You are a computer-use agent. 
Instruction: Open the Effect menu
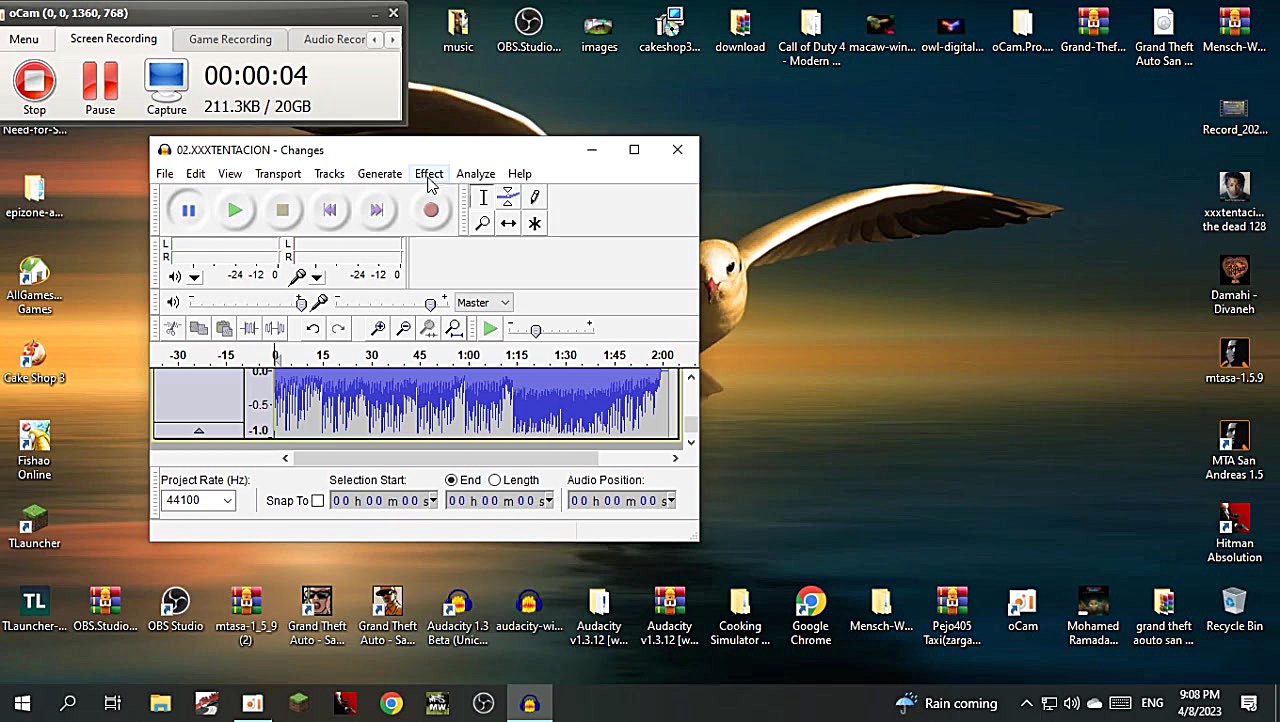click(x=429, y=174)
